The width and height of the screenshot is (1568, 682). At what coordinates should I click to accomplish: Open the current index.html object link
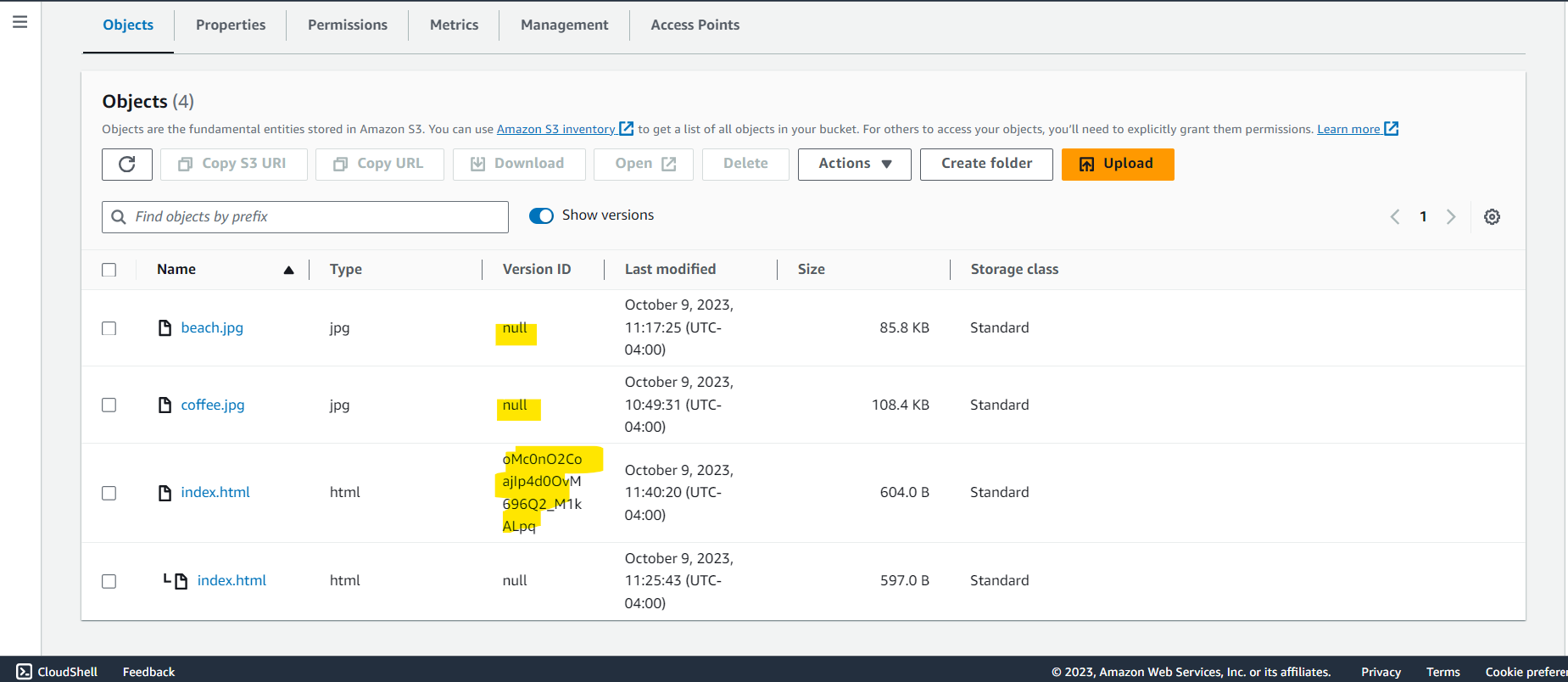[215, 493]
